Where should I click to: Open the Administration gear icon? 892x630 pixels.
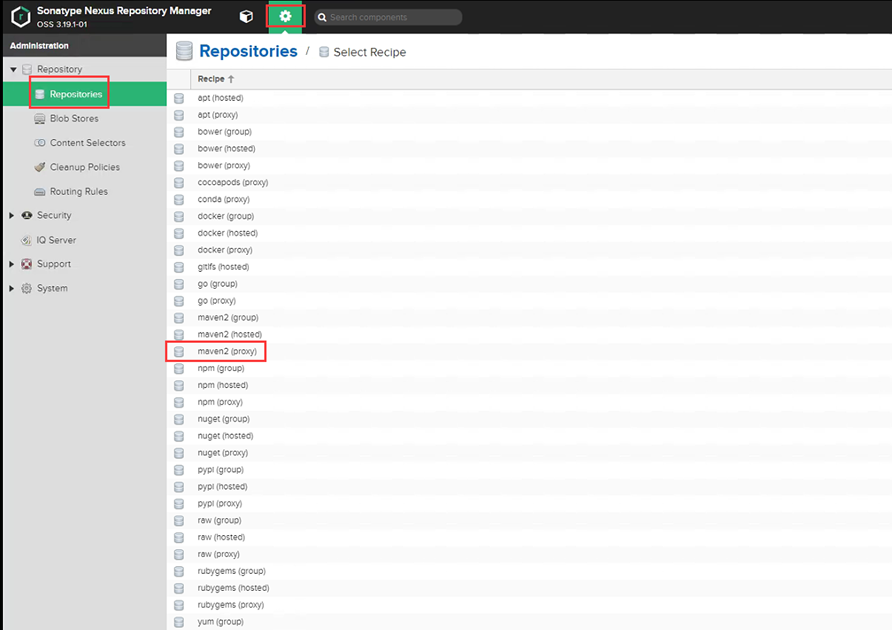(x=286, y=16)
